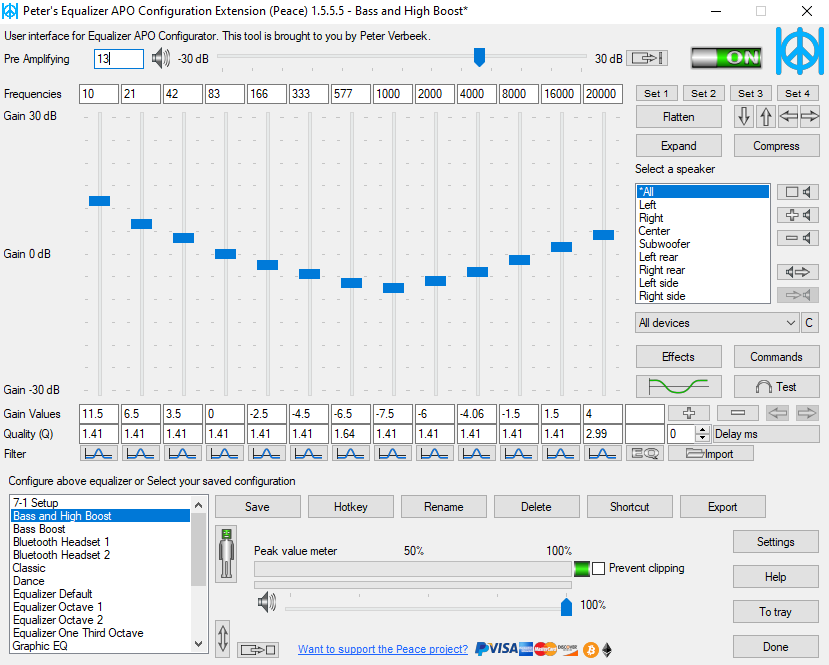Load the Set 3 preset
The height and width of the screenshot is (665, 829).
point(751,94)
